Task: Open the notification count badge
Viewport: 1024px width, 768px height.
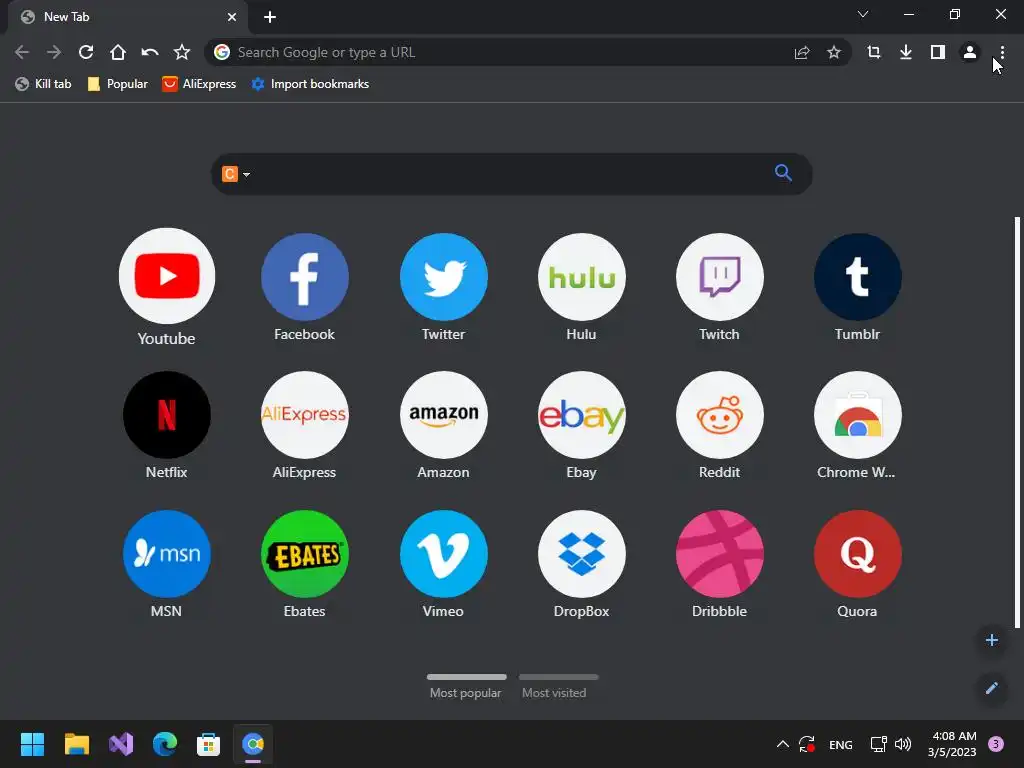Action: (995, 744)
